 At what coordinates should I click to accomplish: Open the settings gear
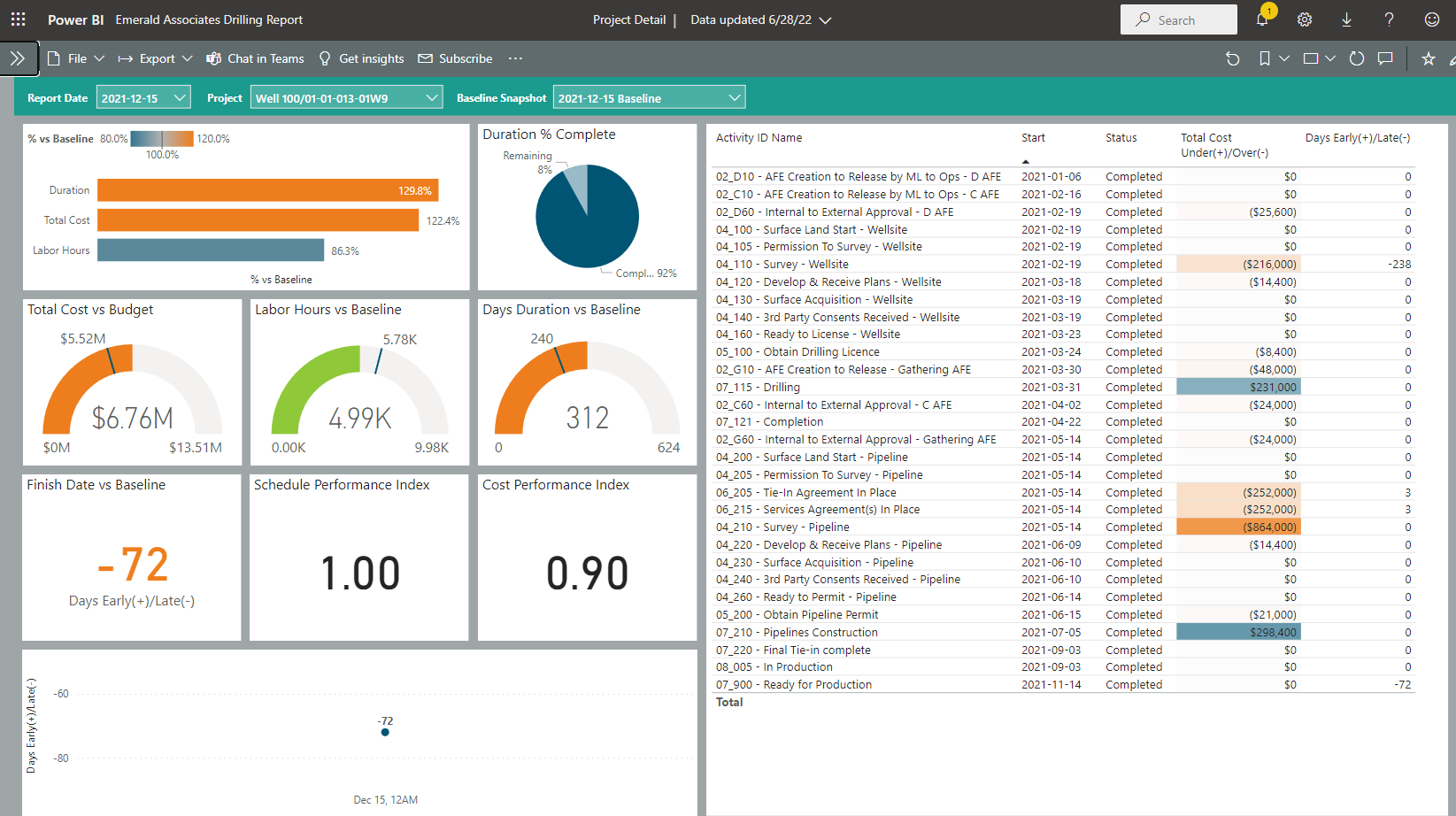click(x=1305, y=19)
